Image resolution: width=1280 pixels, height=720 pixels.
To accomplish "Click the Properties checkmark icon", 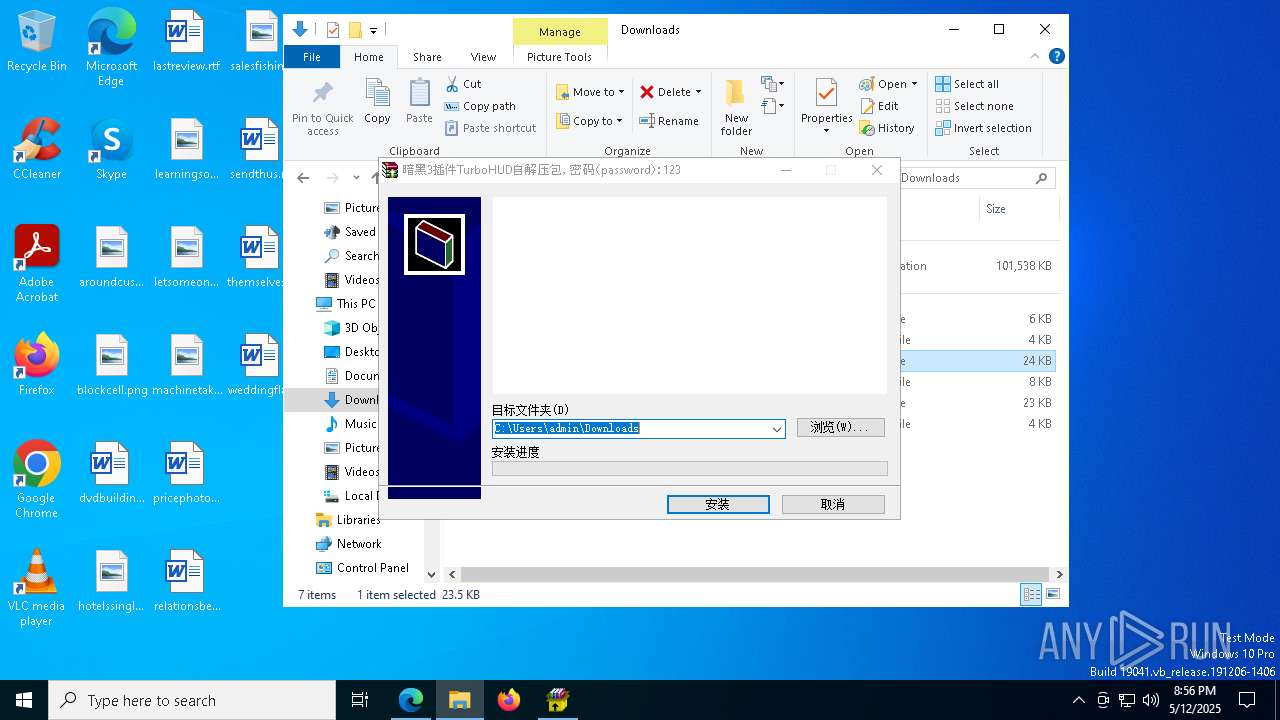I will 826,95.
